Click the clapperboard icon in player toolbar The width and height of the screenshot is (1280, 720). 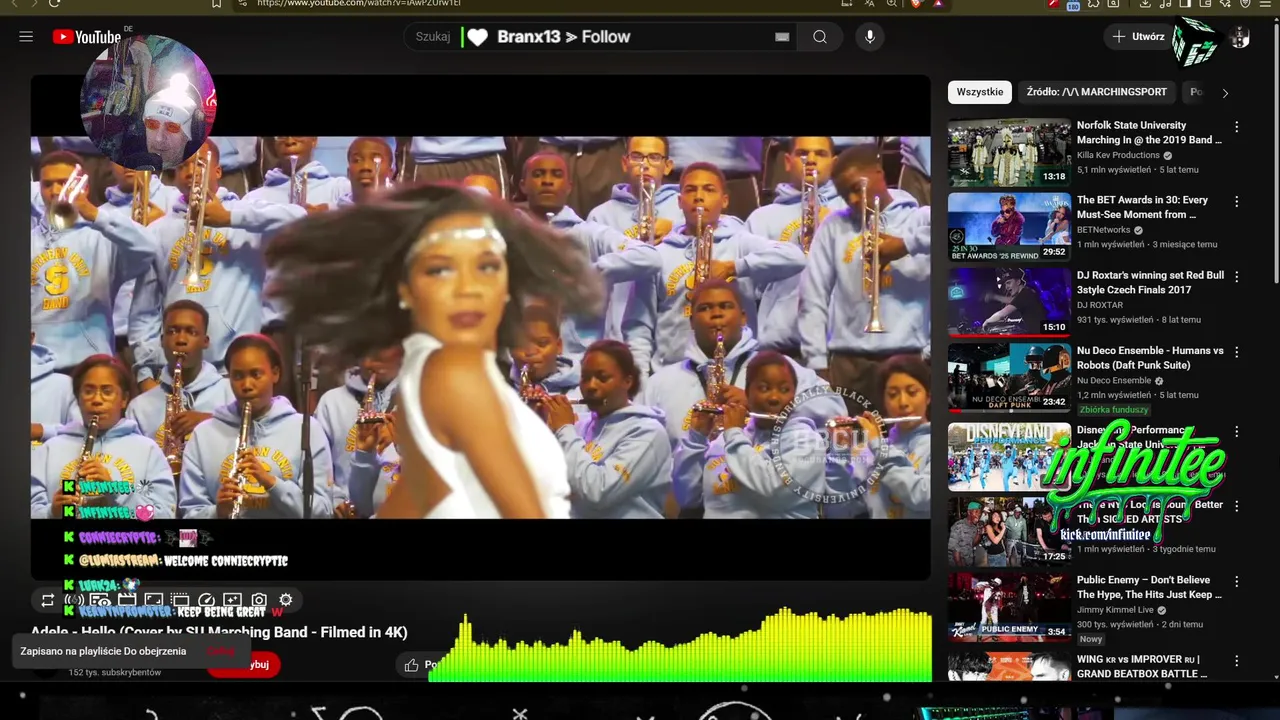(x=127, y=600)
